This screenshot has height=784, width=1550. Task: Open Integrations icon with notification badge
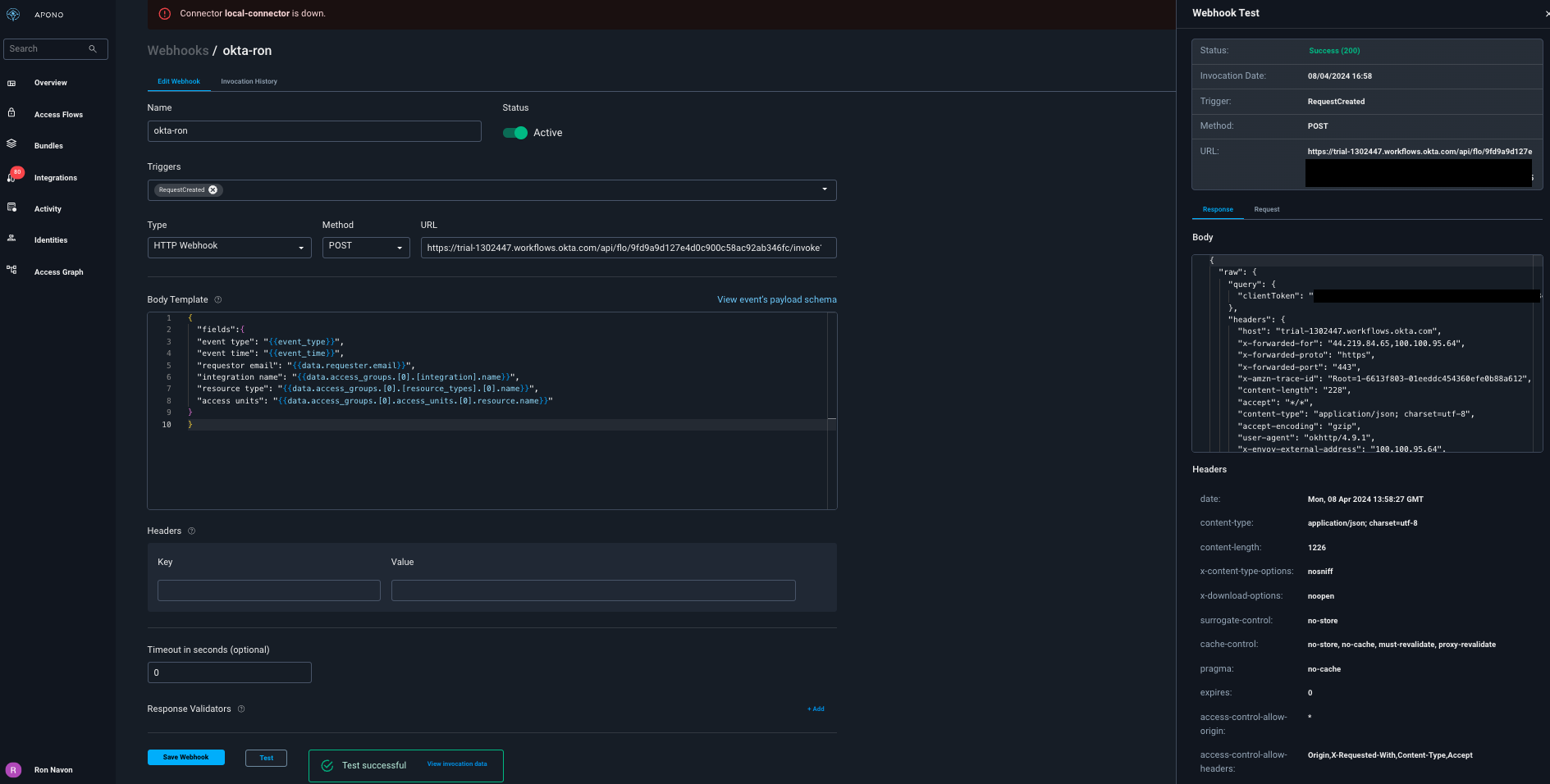(13, 176)
